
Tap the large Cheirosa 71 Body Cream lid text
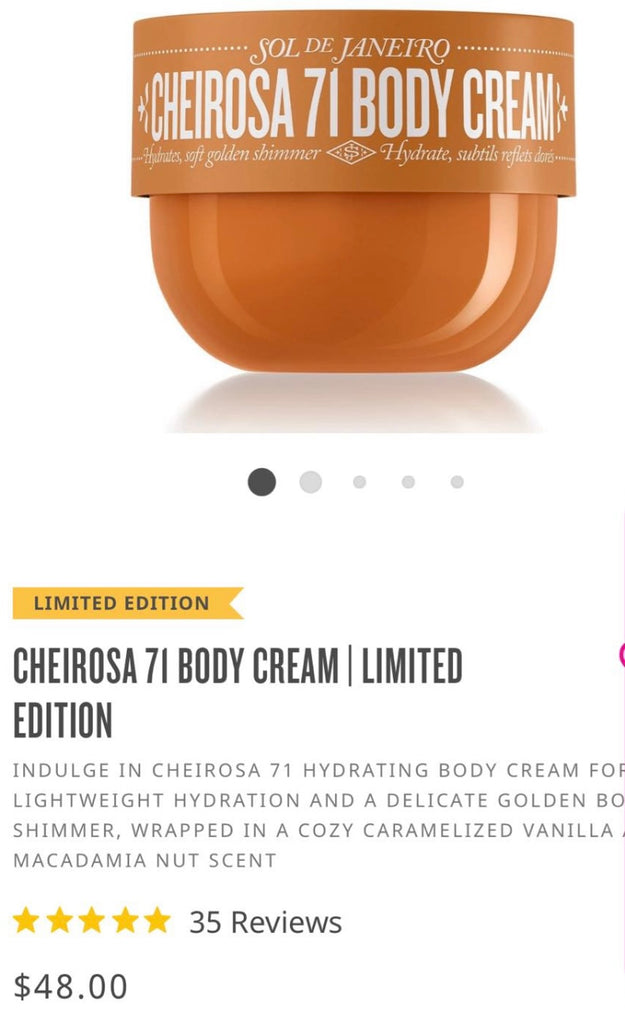353,106
